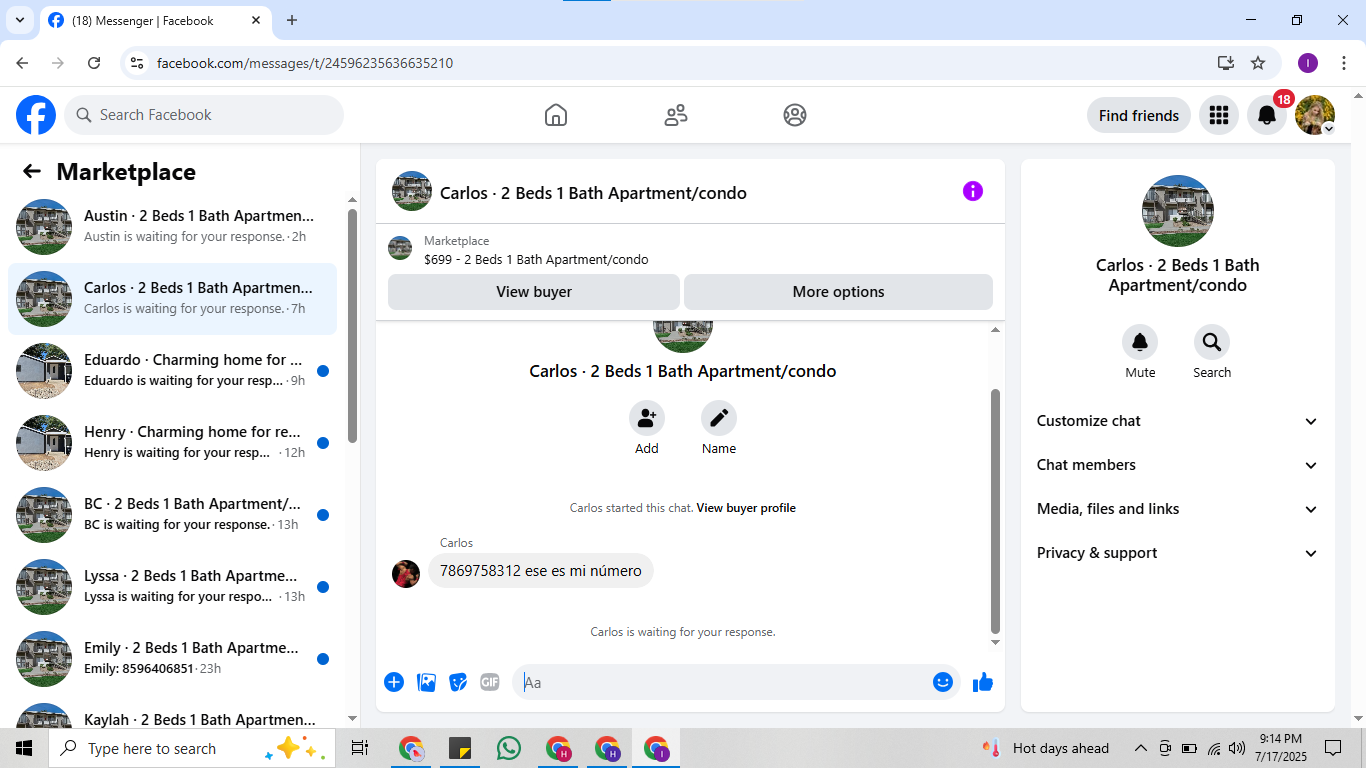
Task: Open Task View on the taskbar
Action: pos(360,748)
